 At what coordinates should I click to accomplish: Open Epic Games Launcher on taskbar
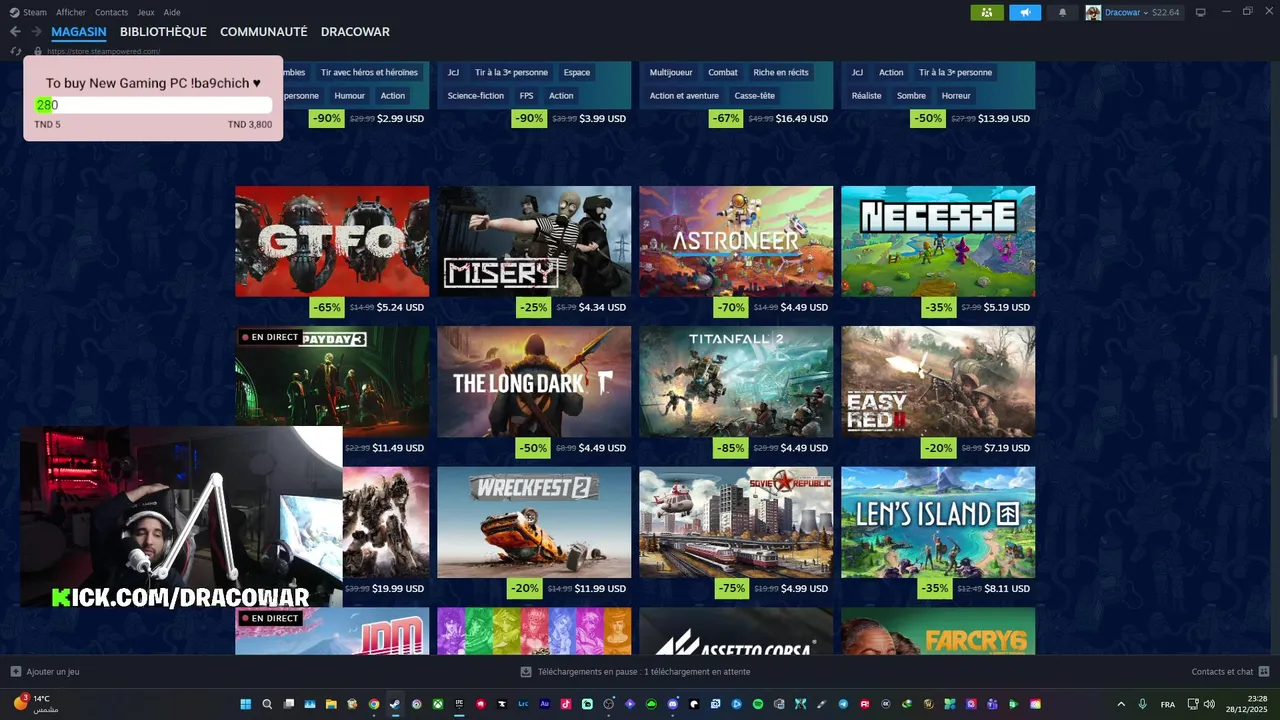pos(459,704)
